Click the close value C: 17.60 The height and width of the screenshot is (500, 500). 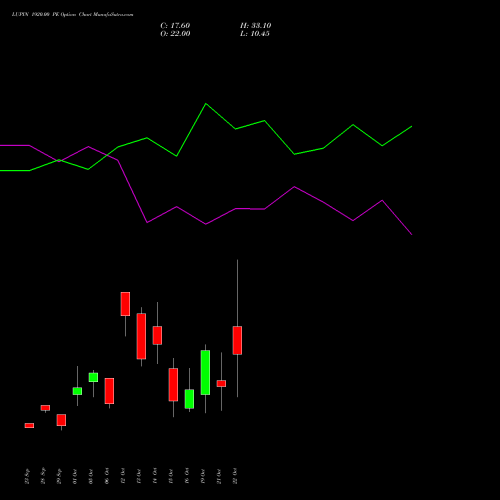point(175,26)
